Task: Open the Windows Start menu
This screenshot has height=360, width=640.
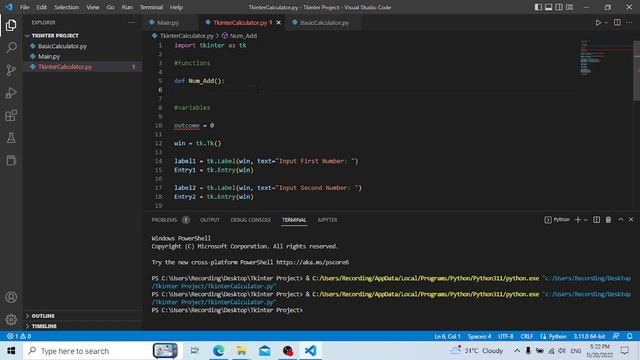Action: [x=11, y=351]
